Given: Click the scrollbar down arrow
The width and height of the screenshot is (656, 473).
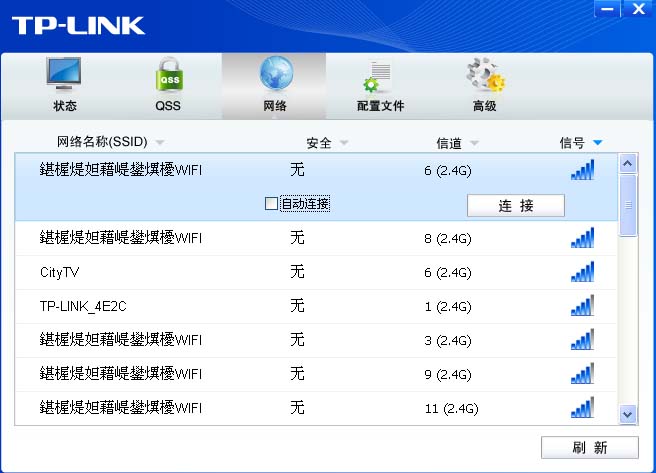Looking at the screenshot, I should tap(628, 414).
